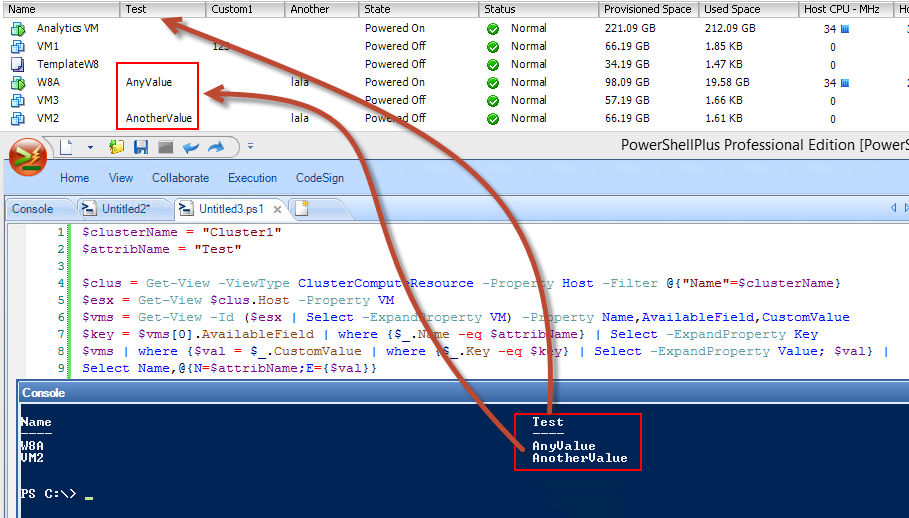909x518 pixels.
Task: Create a new document from quick toolbar
Action: (x=67, y=147)
